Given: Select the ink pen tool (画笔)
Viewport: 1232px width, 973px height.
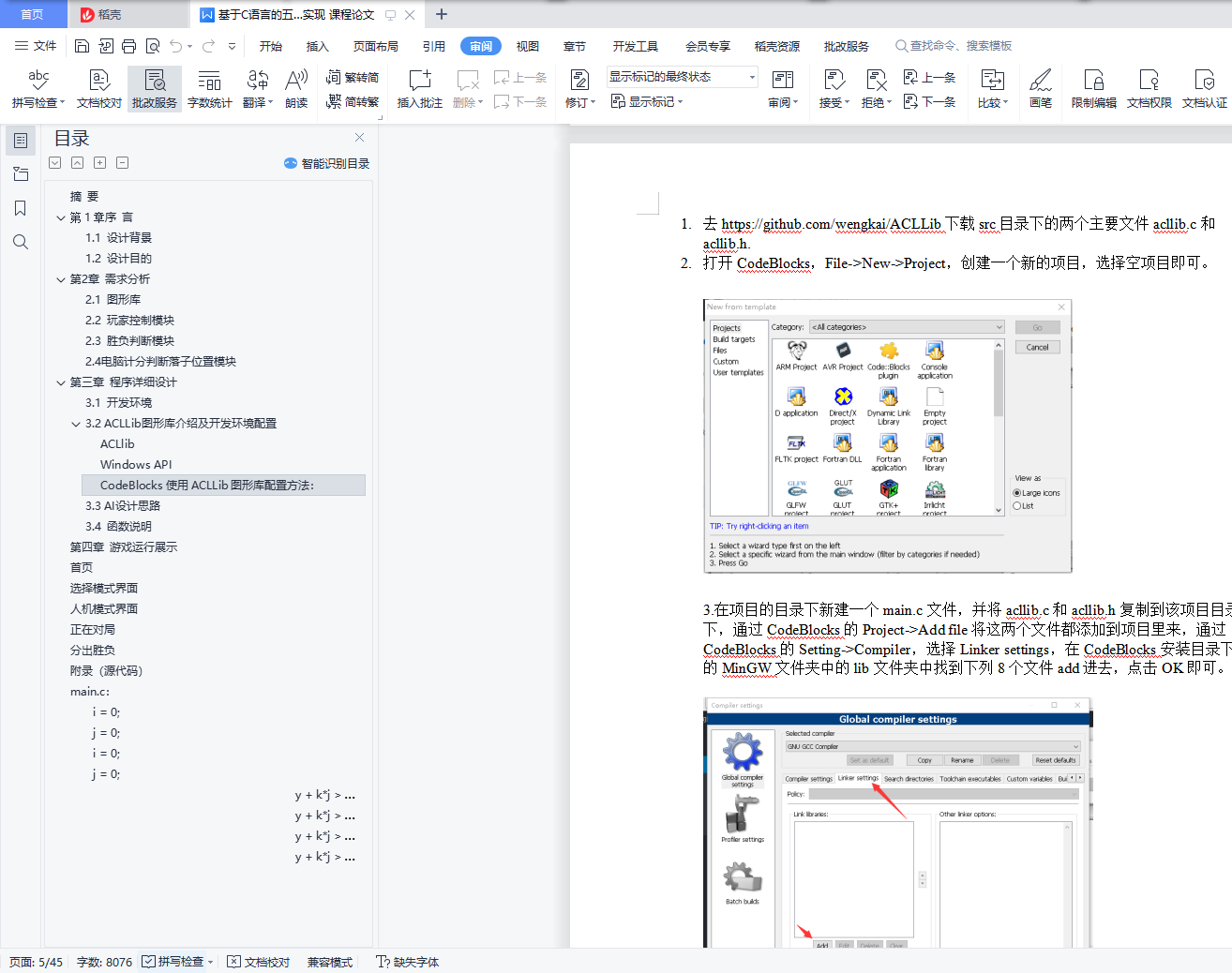Looking at the screenshot, I should pyautogui.click(x=1041, y=89).
